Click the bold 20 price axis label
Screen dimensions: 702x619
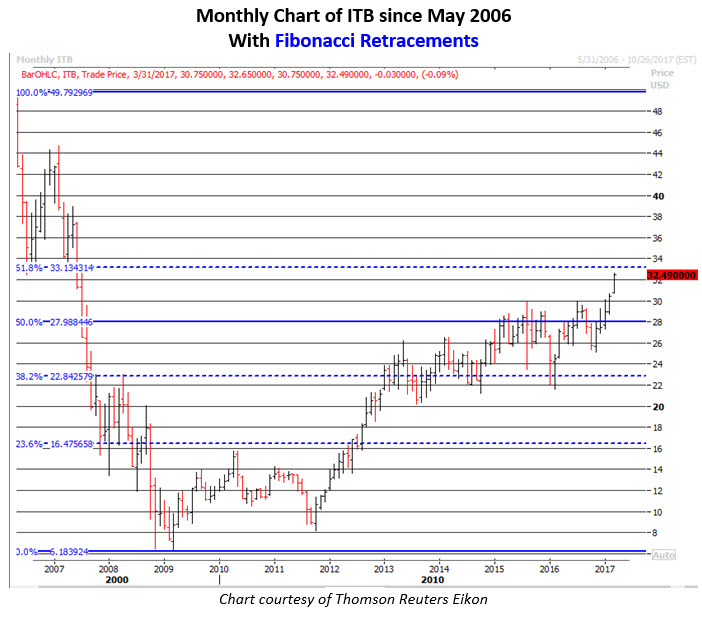[658, 407]
